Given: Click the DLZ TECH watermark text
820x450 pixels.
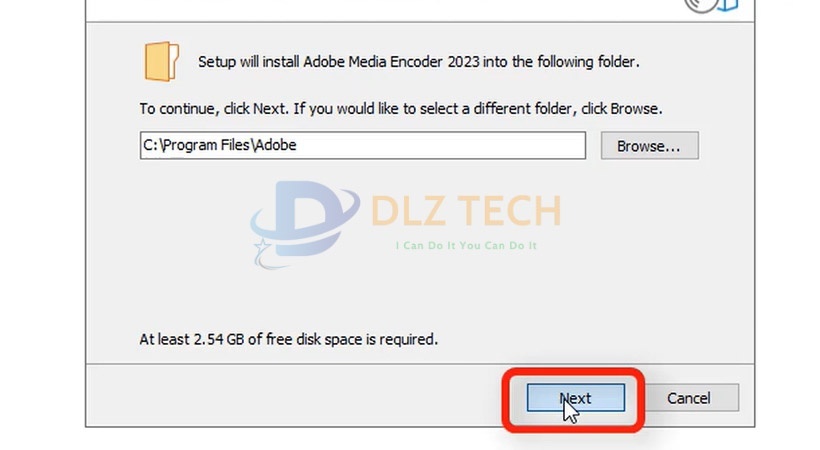Looking at the screenshot, I should 465,212.
